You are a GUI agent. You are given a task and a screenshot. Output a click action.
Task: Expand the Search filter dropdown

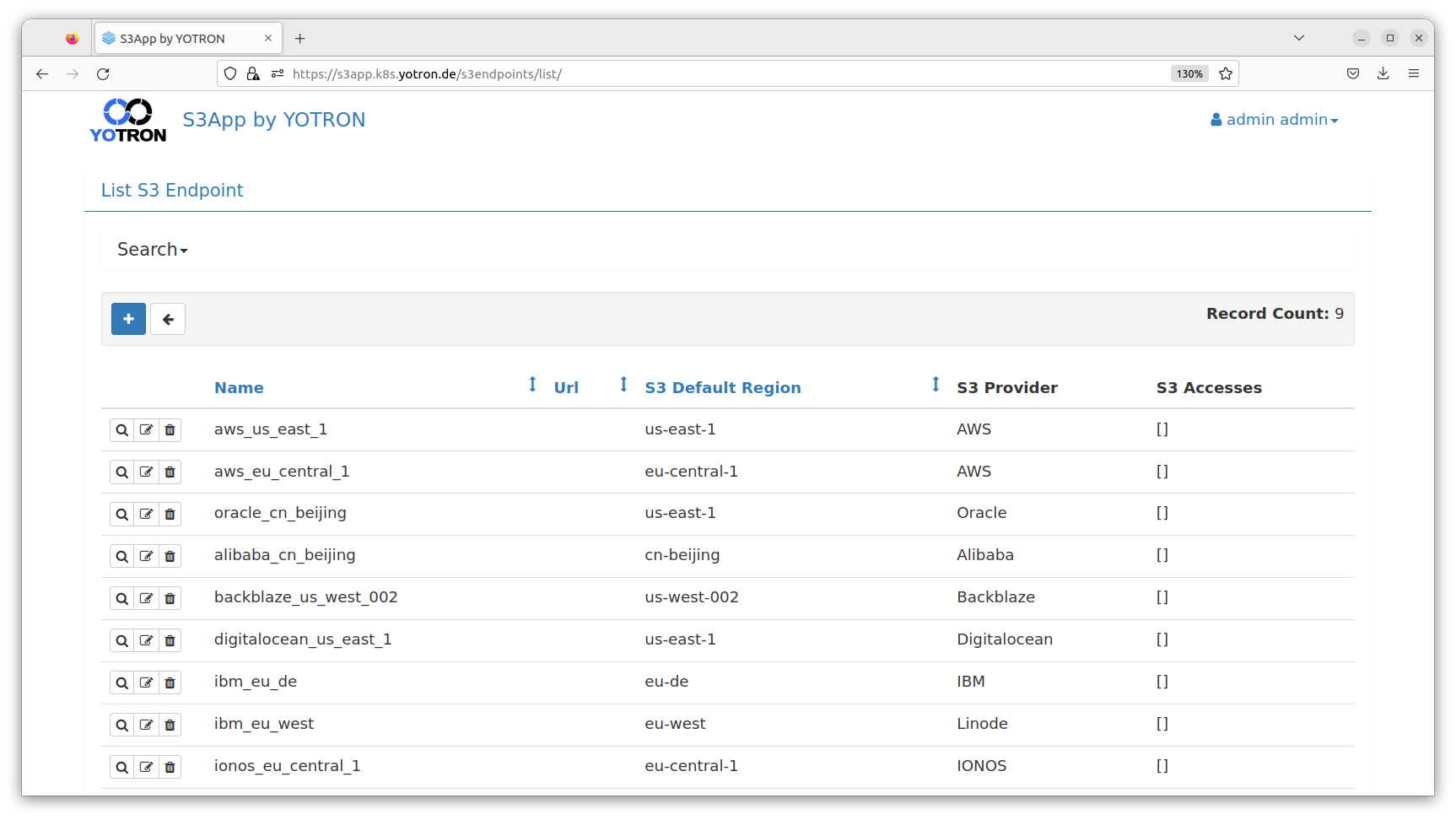(152, 250)
